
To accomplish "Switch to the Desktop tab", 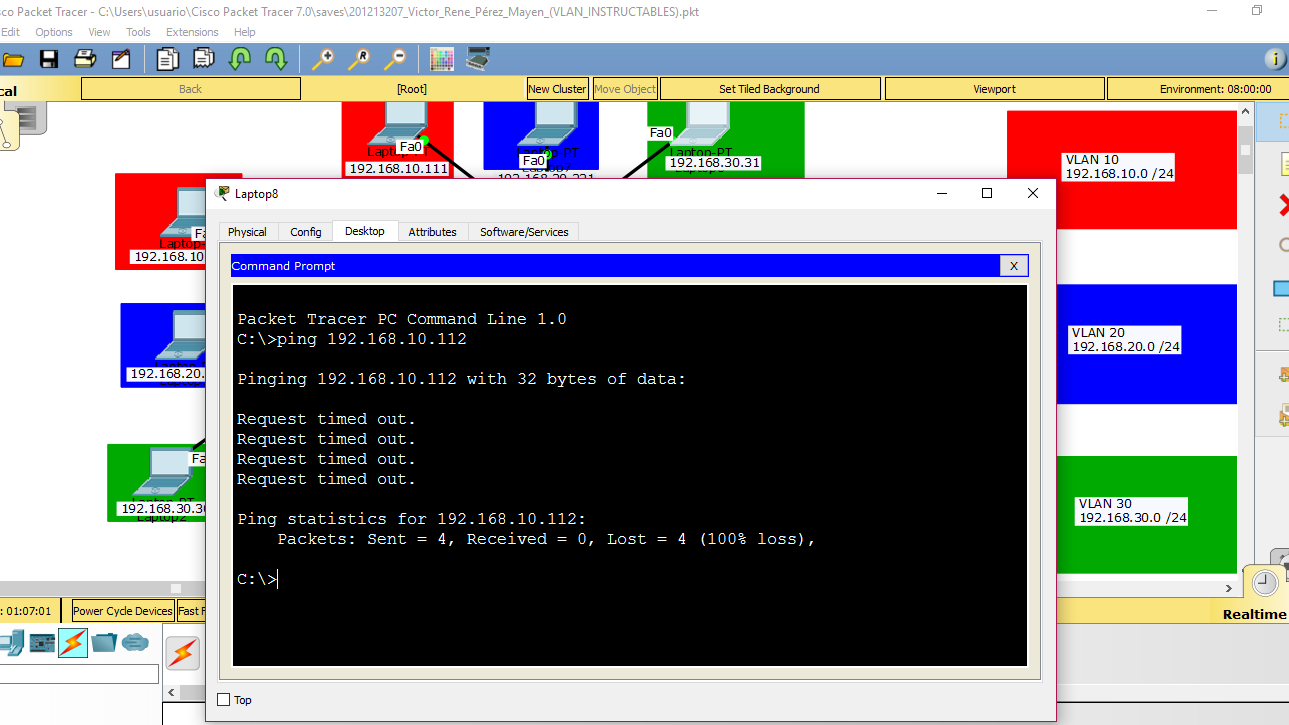I will tap(365, 231).
